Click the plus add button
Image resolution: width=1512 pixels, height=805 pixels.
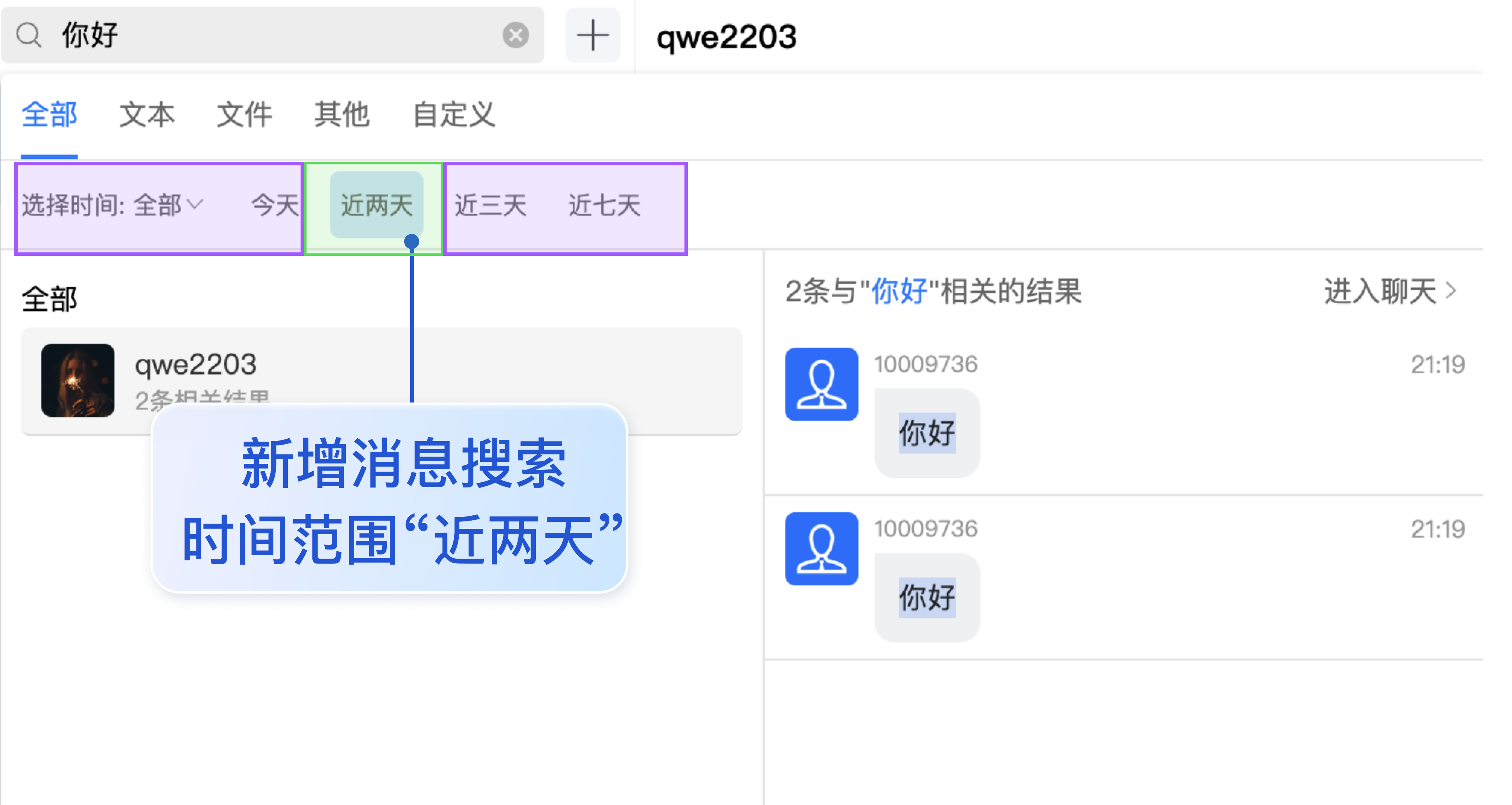tap(592, 35)
